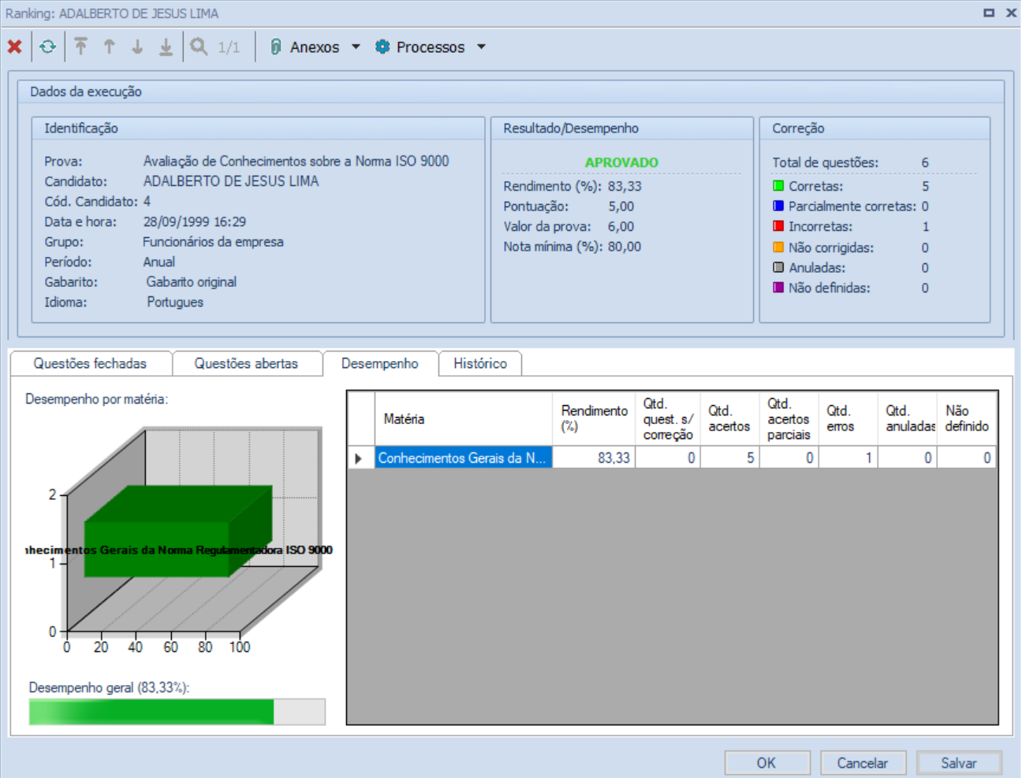
Task: Click the Qtd. erros cell with 1
Action: [x=848, y=458]
